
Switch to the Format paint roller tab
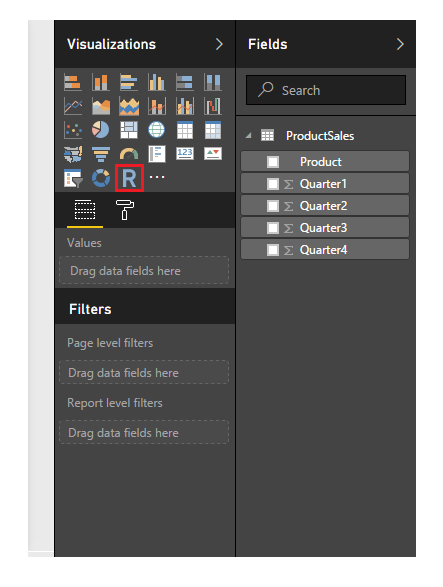pos(125,210)
